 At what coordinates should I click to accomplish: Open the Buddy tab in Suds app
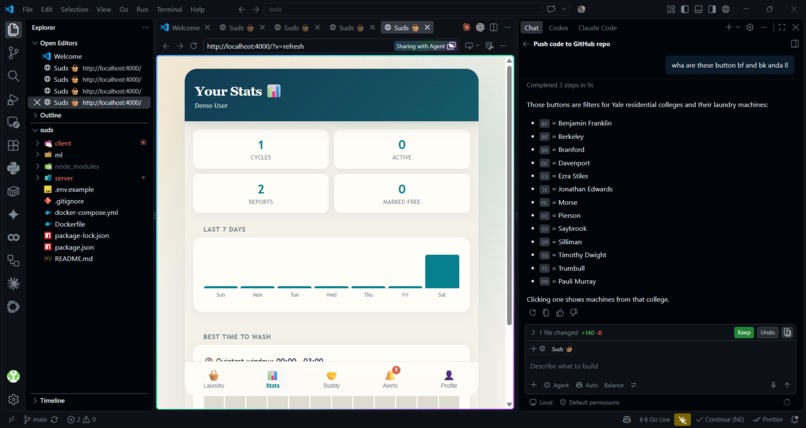tap(332, 379)
